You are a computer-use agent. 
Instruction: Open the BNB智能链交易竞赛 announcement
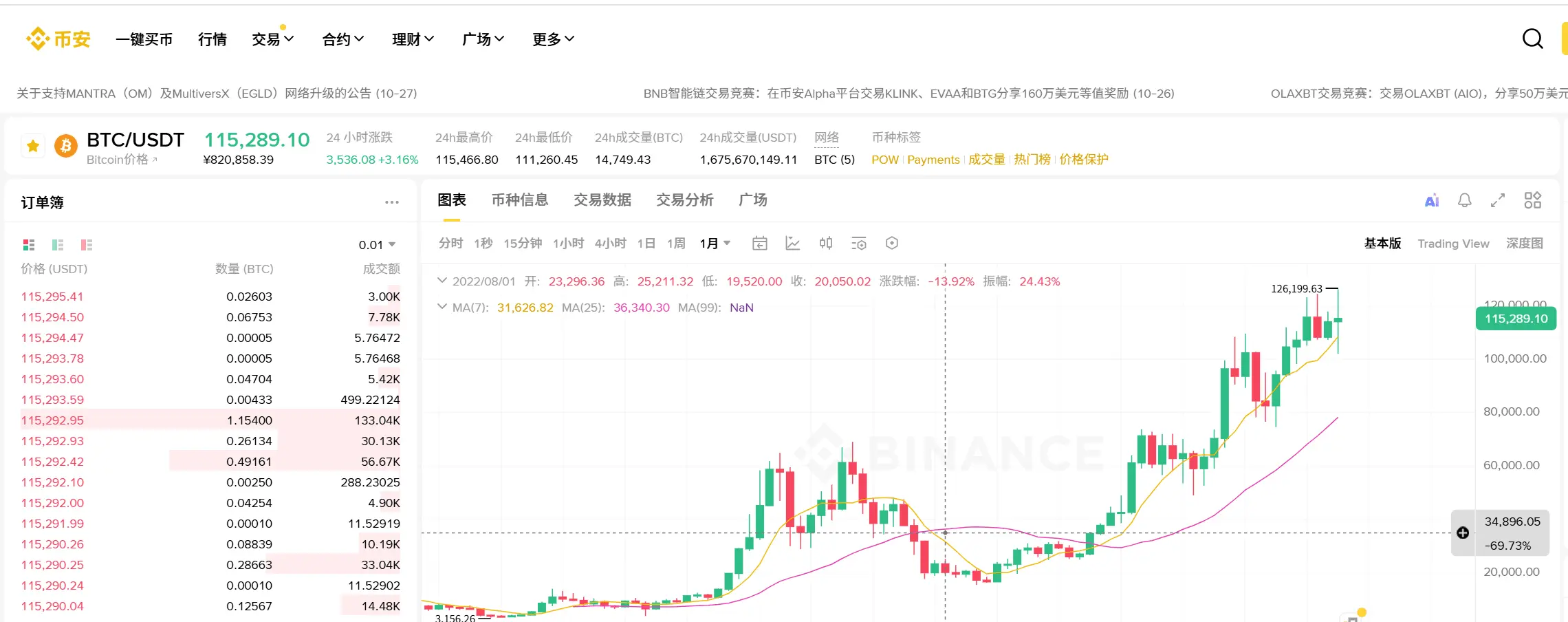click(x=908, y=93)
